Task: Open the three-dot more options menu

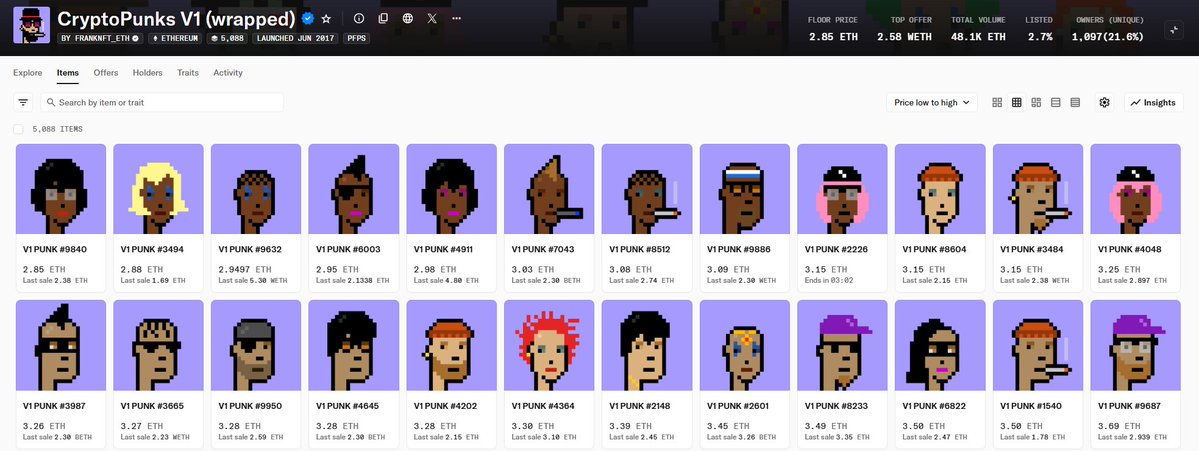Action: pos(457,18)
